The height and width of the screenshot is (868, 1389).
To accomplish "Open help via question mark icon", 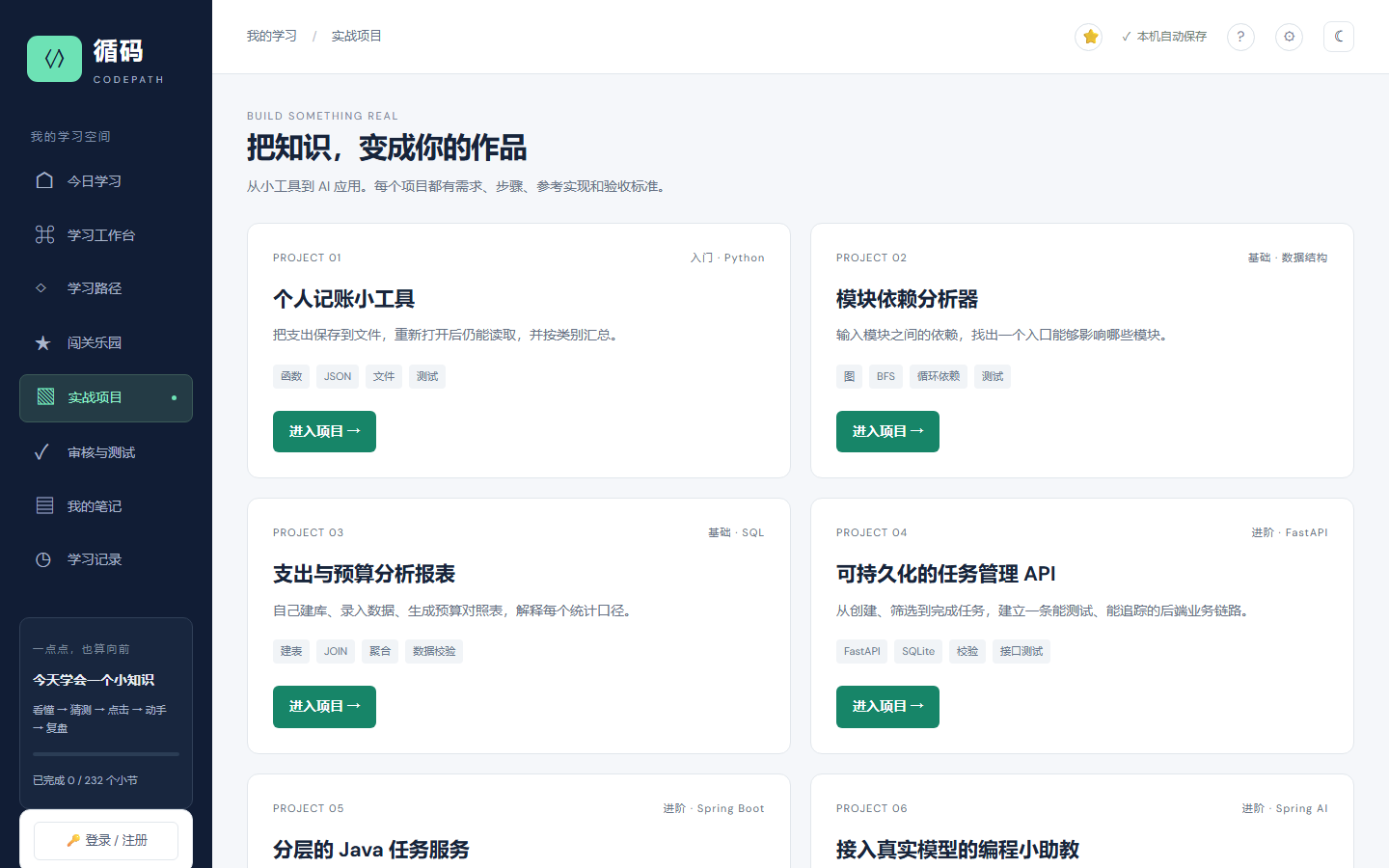I will (x=1240, y=37).
